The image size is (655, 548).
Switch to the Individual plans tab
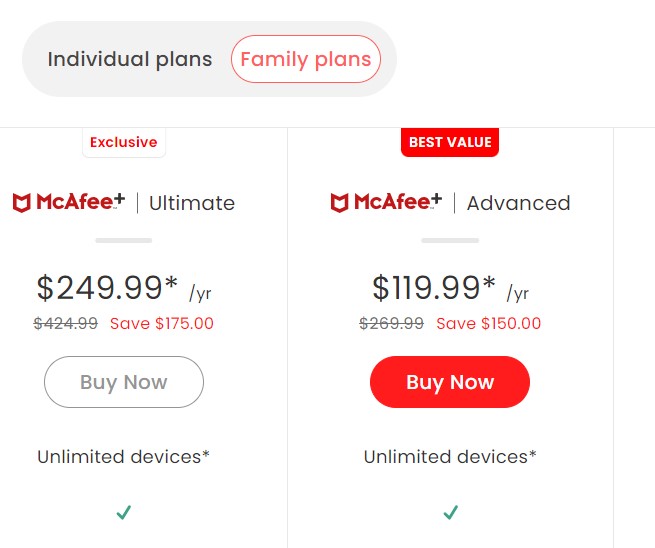coord(130,59)
